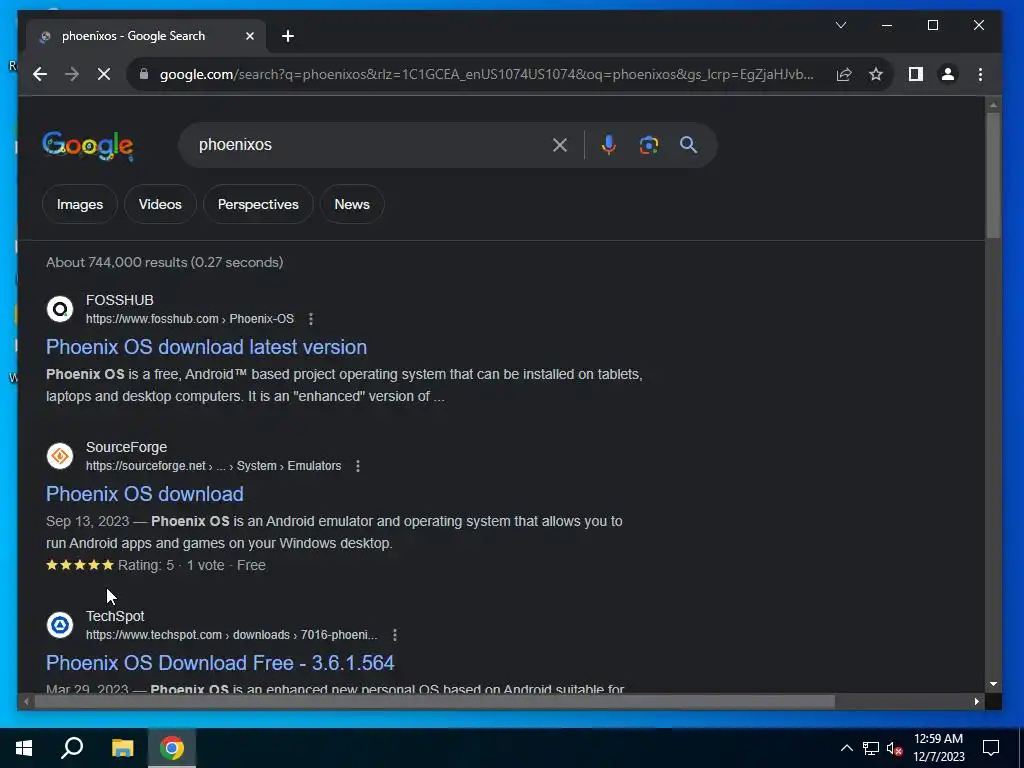Open Chrome three-dot menu
1024x768 pixels.
pos(980,74)
